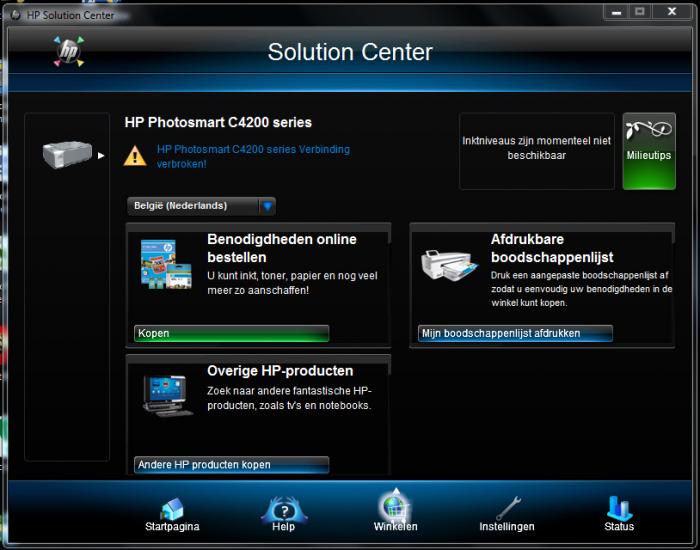Open the Milieutips green button

[x=649, y=151]
